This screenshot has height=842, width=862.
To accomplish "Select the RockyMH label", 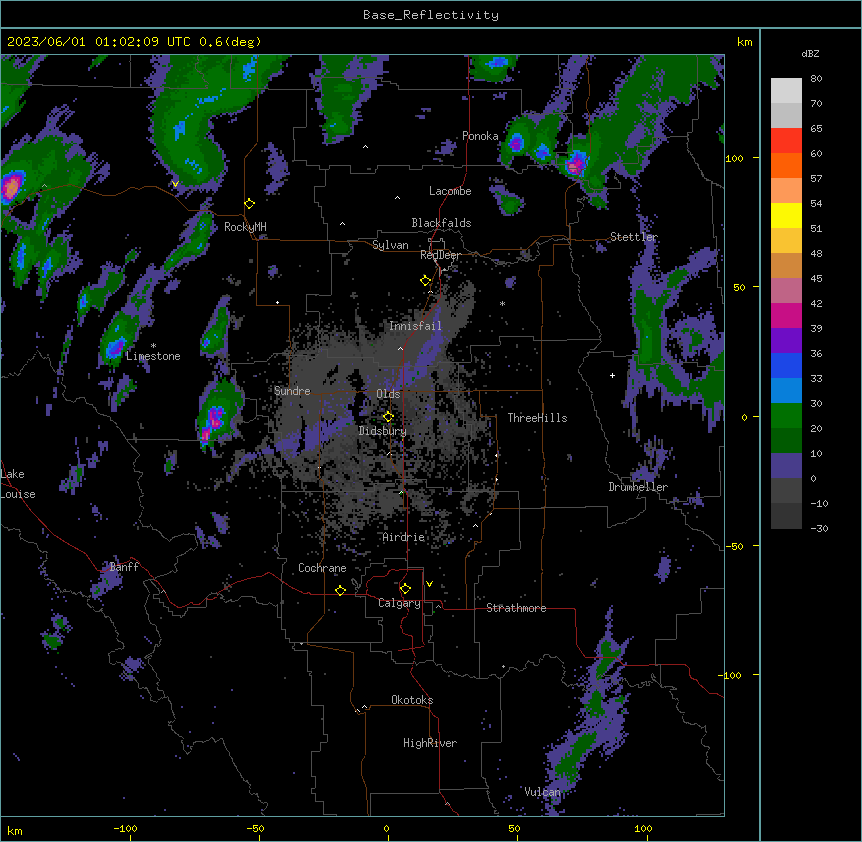I will tap(245, 227).
